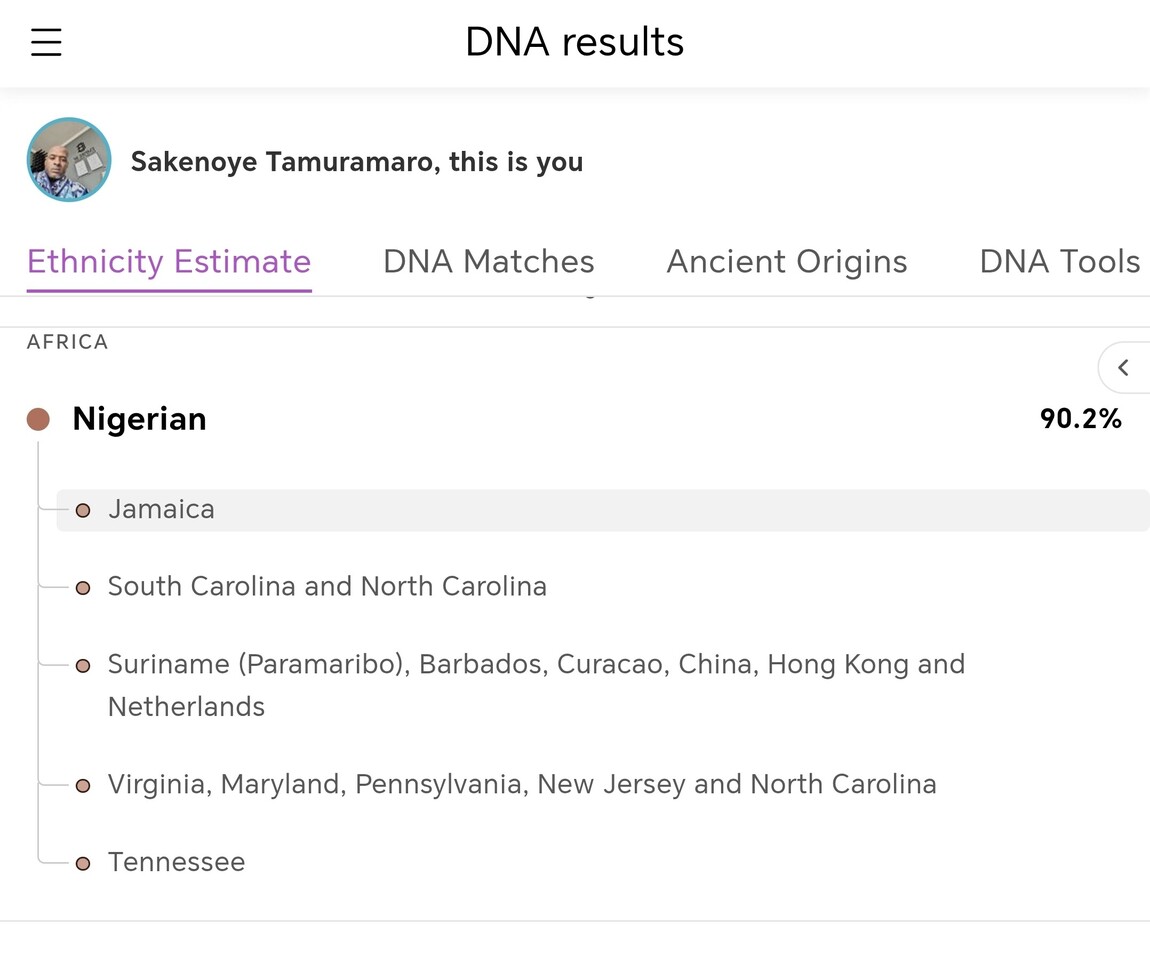Switch to the DNA Matches tab
1150x957 pixels.
tap(487, 261)
